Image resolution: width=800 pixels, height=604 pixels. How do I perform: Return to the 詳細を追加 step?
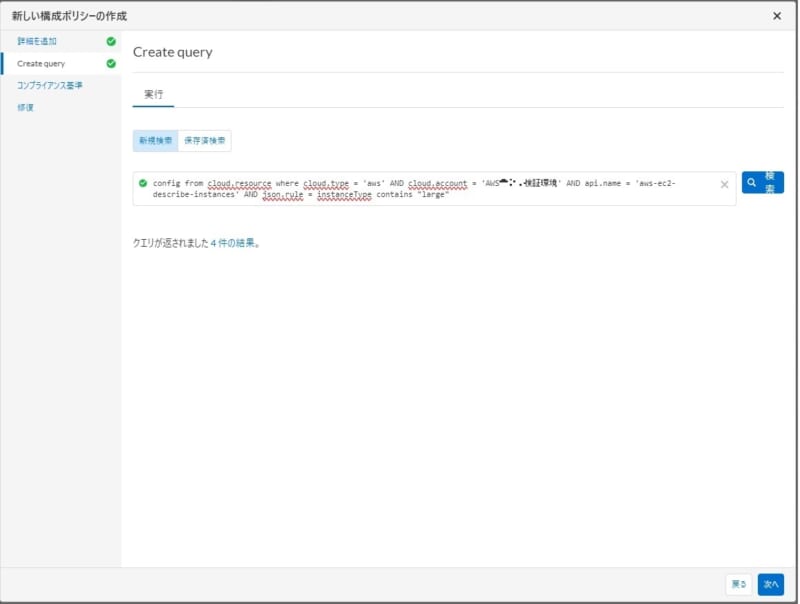click(x=38, y=42)
